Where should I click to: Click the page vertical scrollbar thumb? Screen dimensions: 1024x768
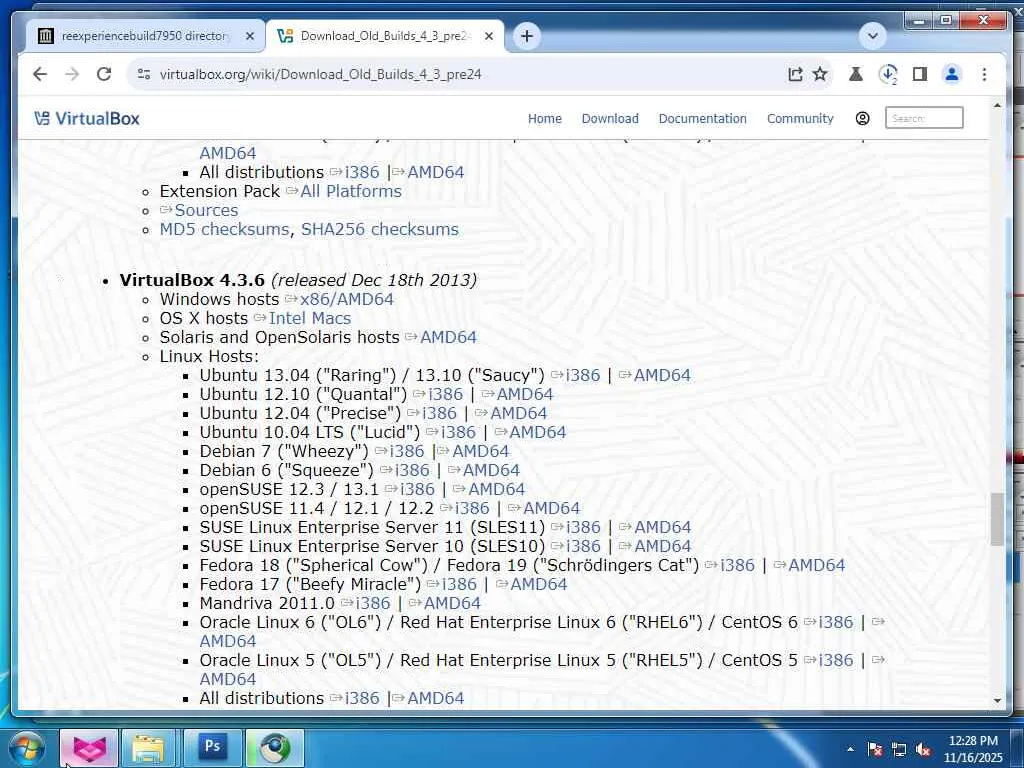(x=997, y=519)
